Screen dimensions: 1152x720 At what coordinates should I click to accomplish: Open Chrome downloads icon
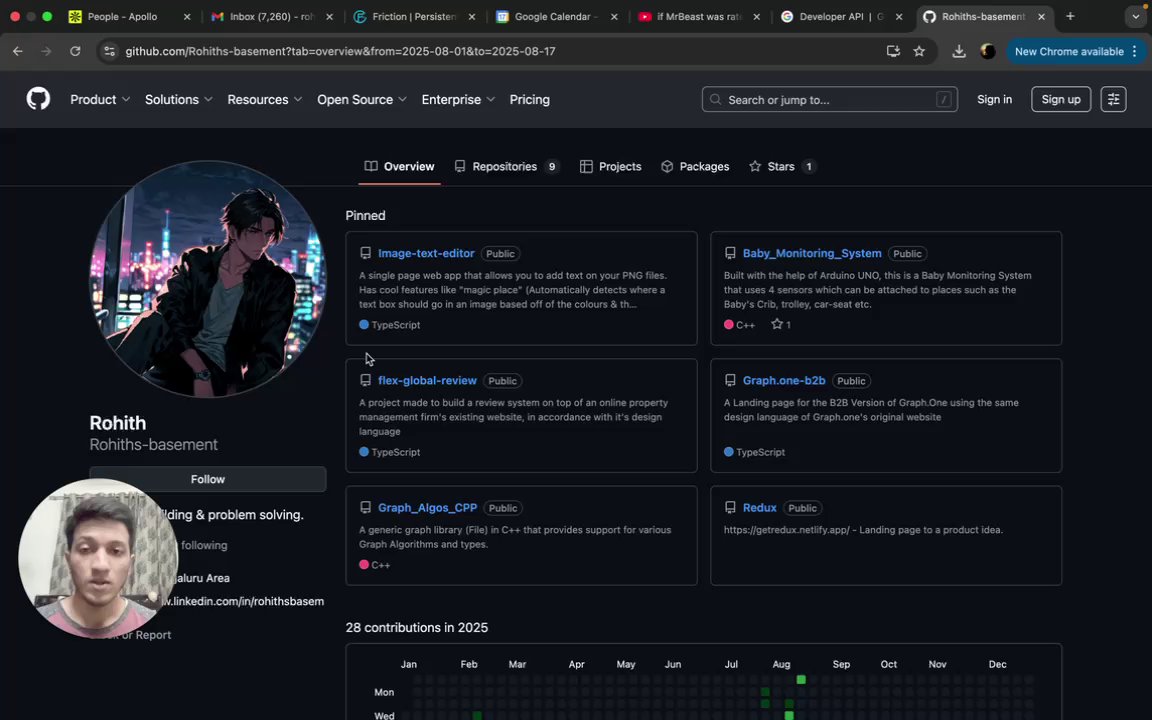click(959, 51)
